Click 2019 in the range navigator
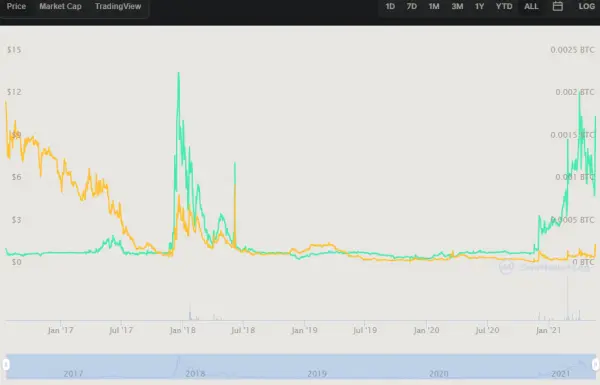The width and height of the screenshot is (600, 385). tap(317, 374)
